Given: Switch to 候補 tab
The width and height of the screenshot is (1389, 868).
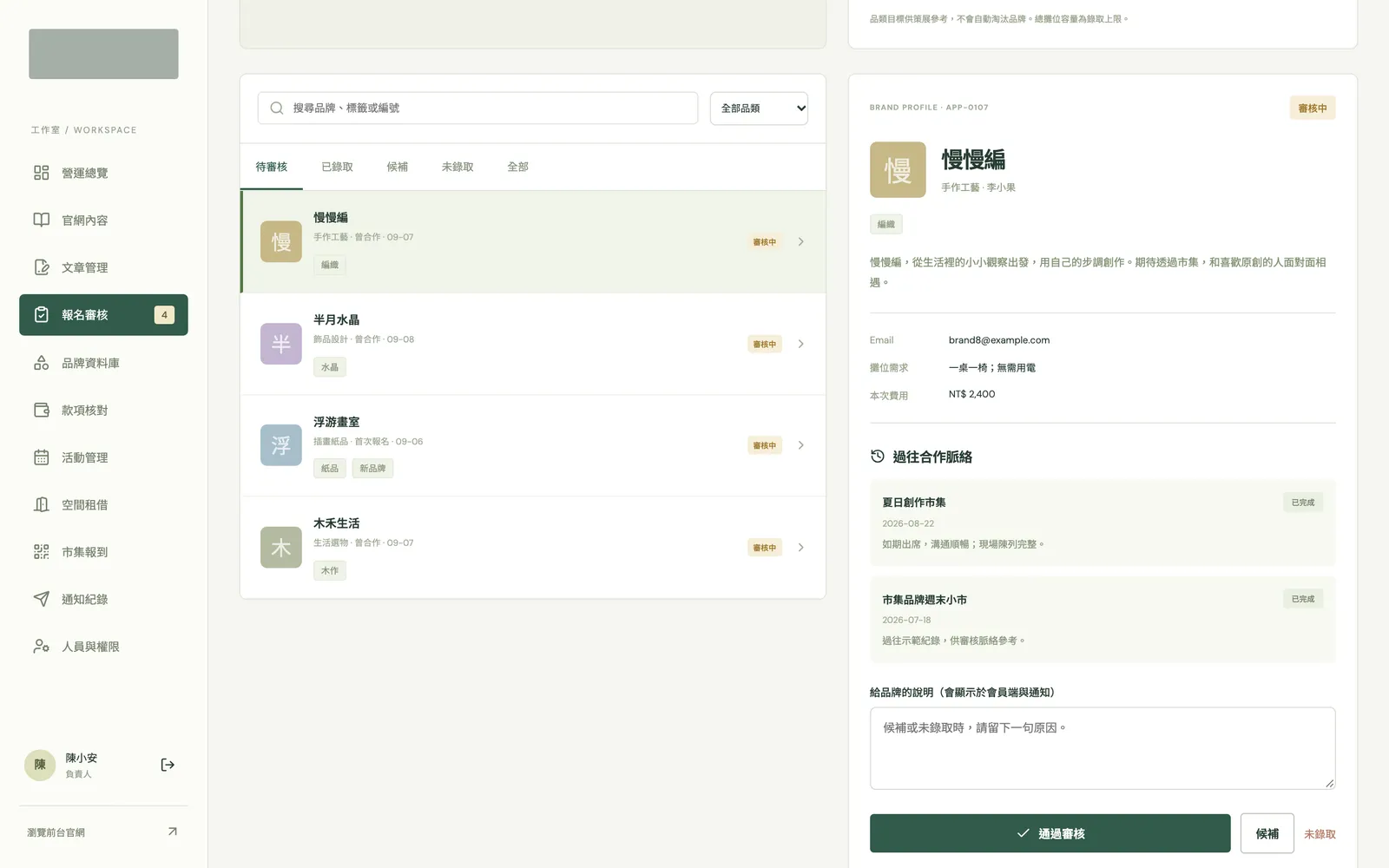Looking at the screenshot, I should click(397, 167).
